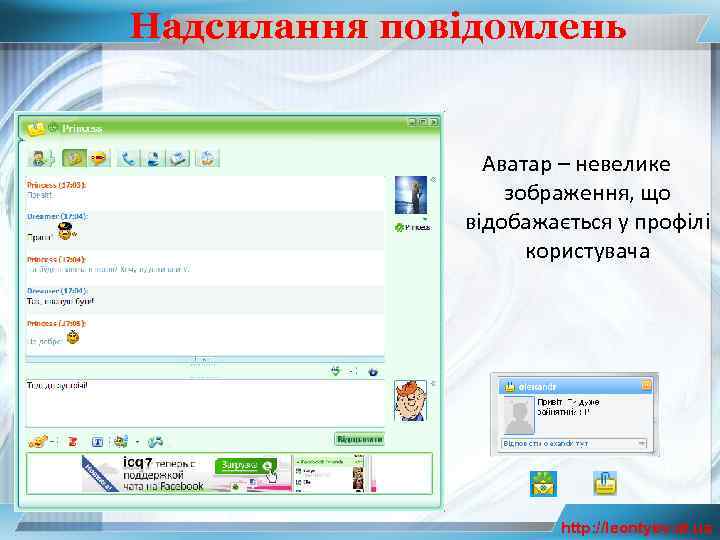Maximize the Princess chat window
Image resolution: width=720 pixels, height=540 pixels.
click(x=422, y=122)
